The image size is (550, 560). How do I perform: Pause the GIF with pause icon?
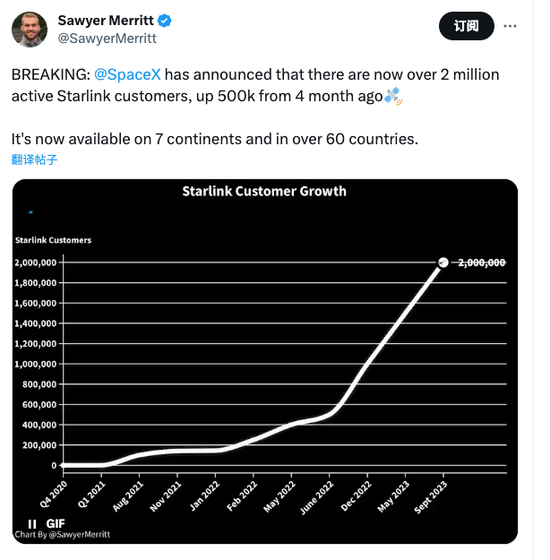tap(32, 524)
